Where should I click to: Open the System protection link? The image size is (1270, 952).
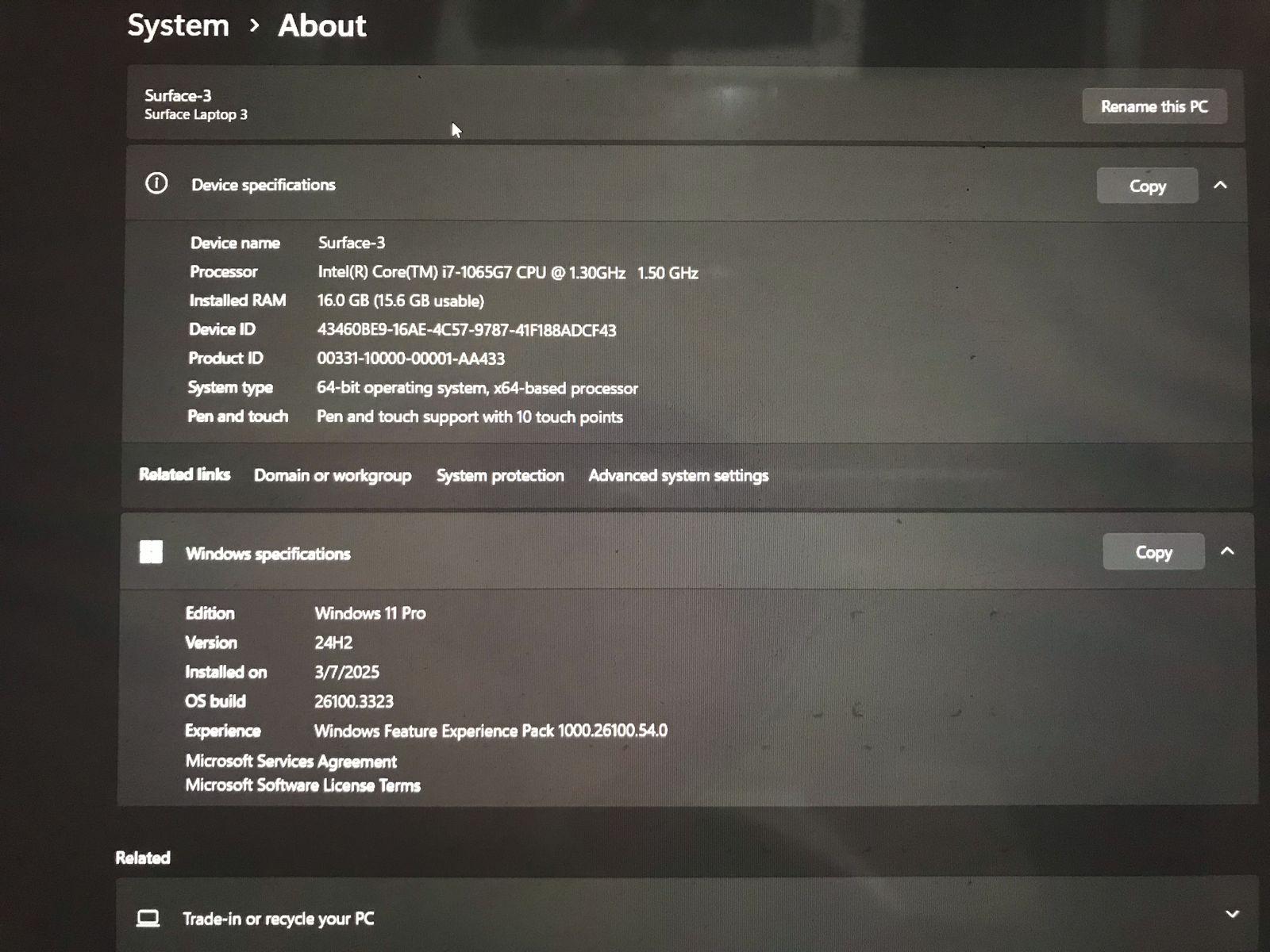pyautogui.click(x=500, y=475)
